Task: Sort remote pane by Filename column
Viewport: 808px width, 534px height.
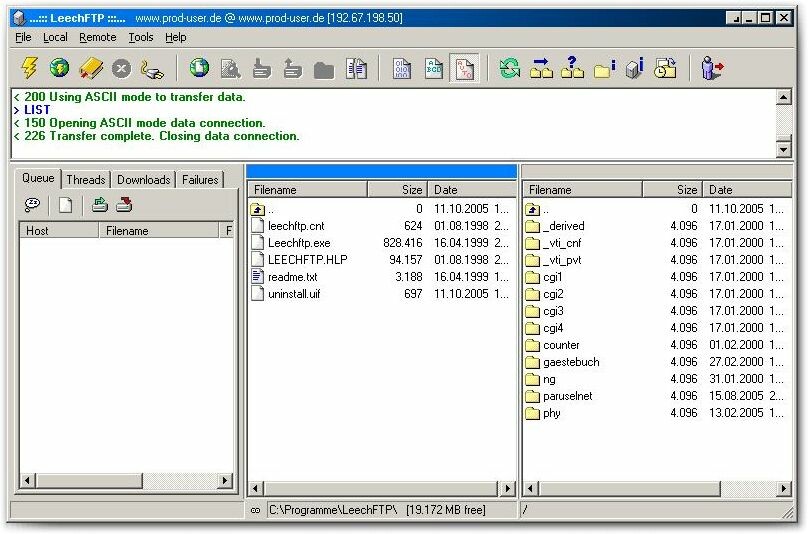Action: (583, 190)
